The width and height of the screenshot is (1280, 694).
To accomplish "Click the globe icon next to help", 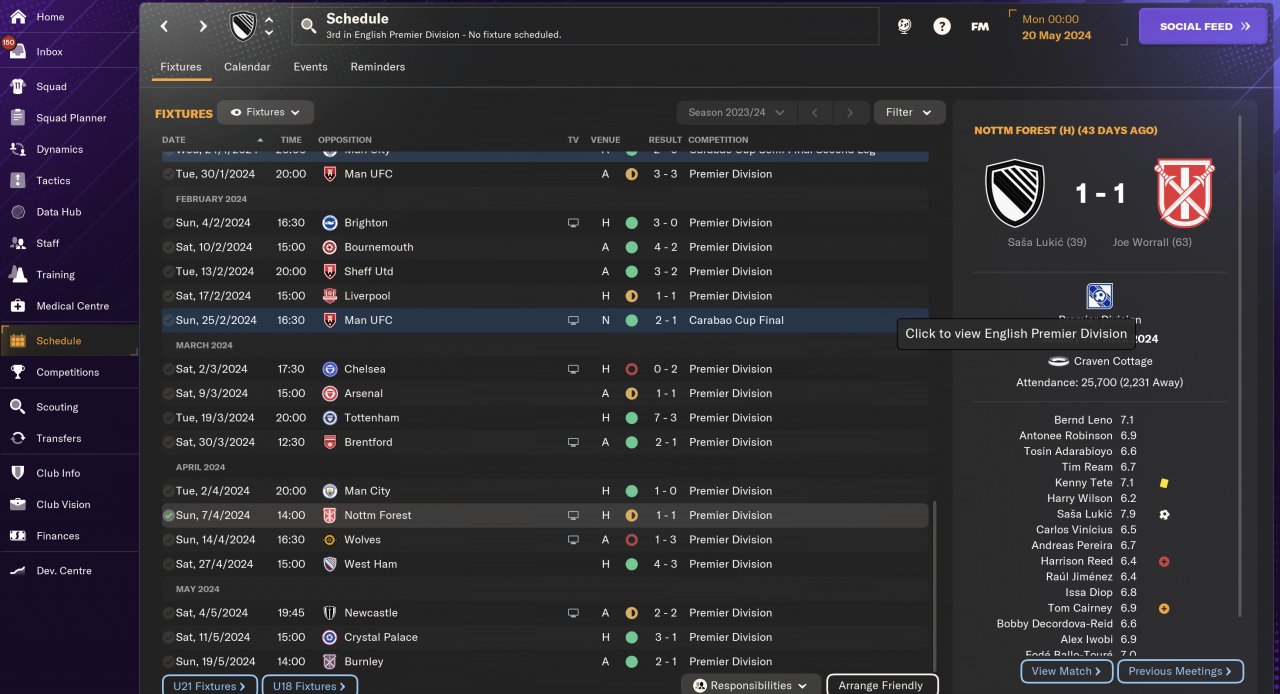I will pos(905,27).
